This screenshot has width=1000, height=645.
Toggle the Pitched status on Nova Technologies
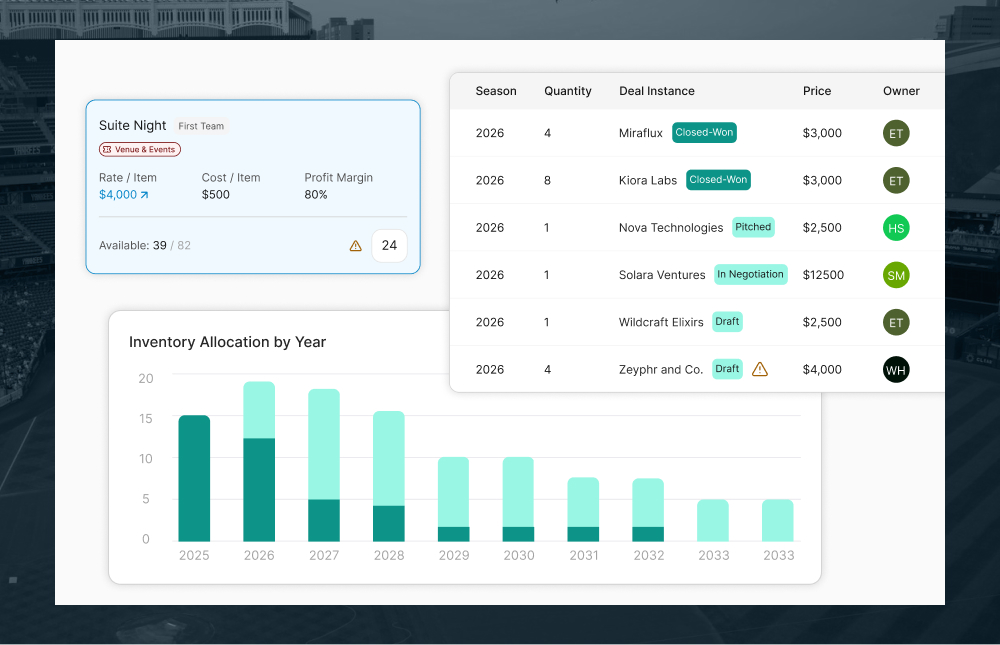(753, 227)
